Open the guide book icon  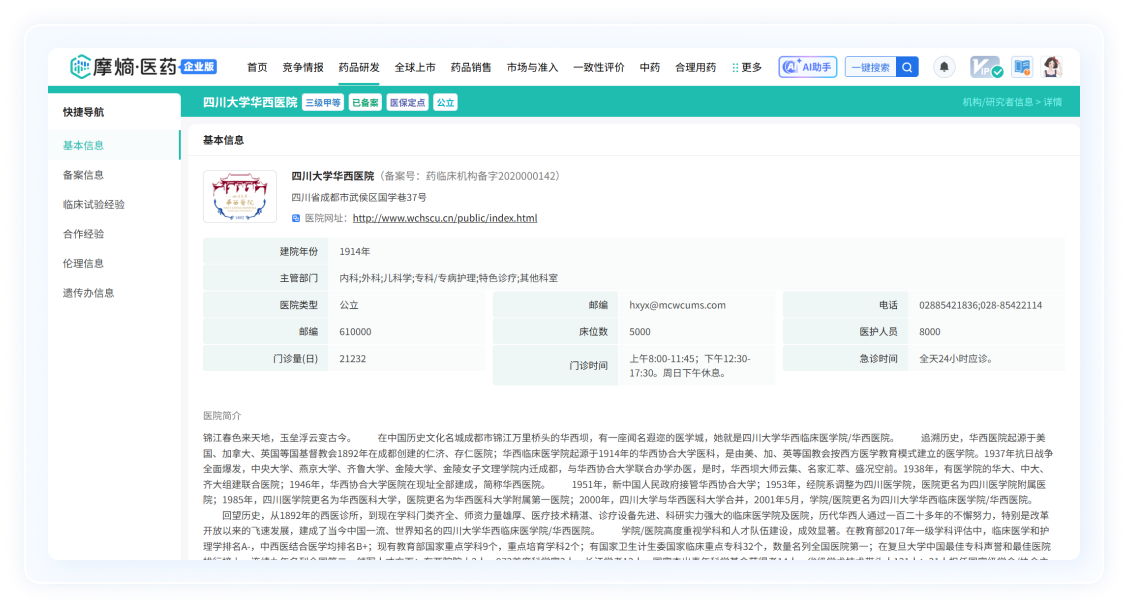(1022, 67)
